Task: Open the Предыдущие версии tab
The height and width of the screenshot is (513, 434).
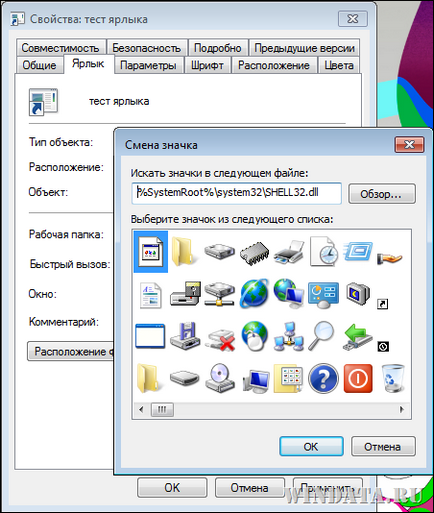Action: [x=304, y=48]
